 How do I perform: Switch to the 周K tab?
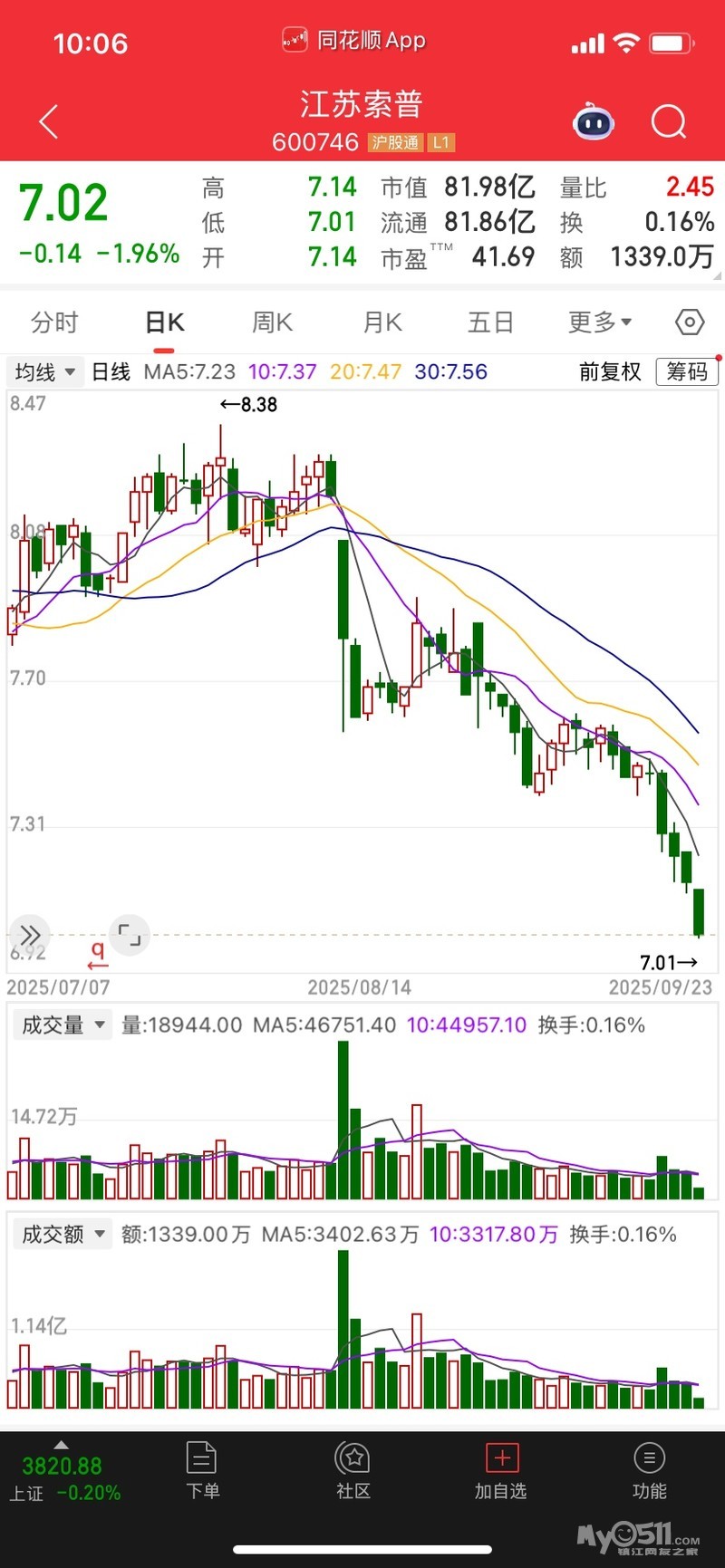pos(272,322)
